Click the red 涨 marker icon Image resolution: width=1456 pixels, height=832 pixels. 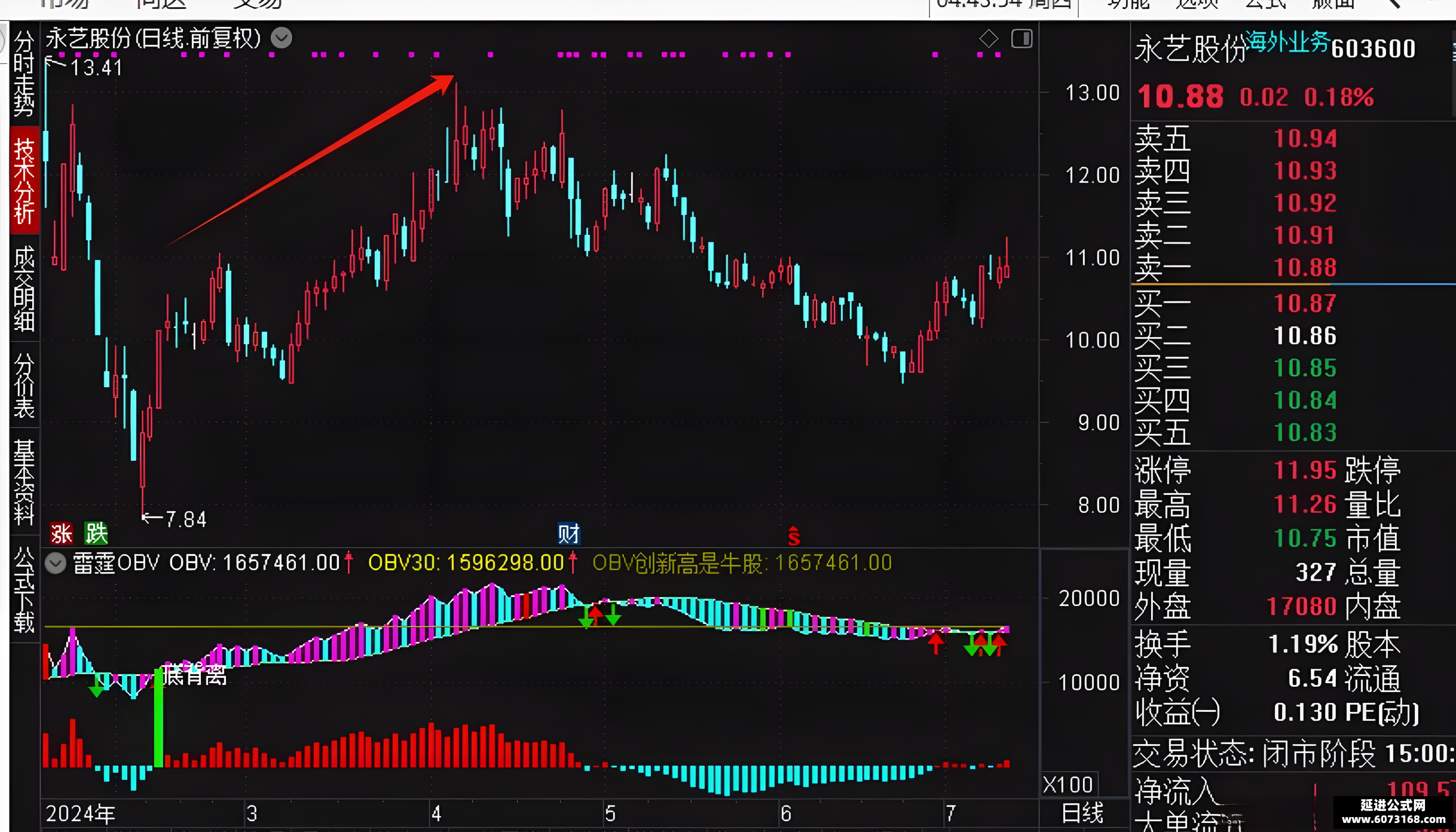tap(61, 534)
